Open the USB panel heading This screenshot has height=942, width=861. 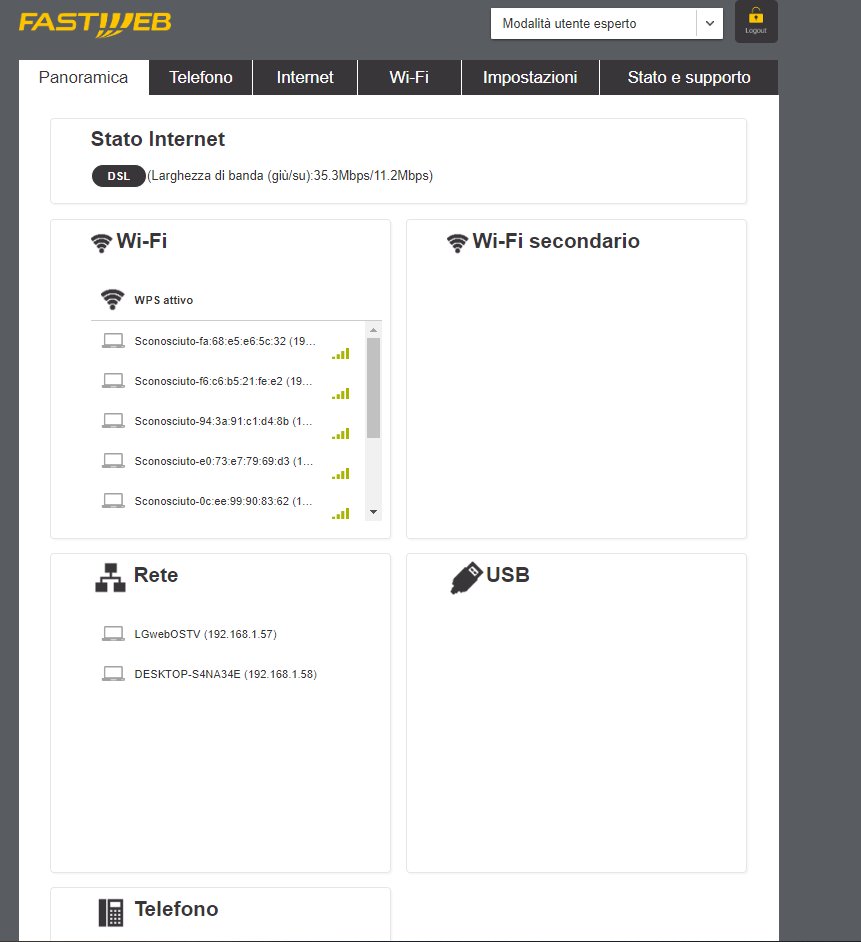(x=508, y=575)
